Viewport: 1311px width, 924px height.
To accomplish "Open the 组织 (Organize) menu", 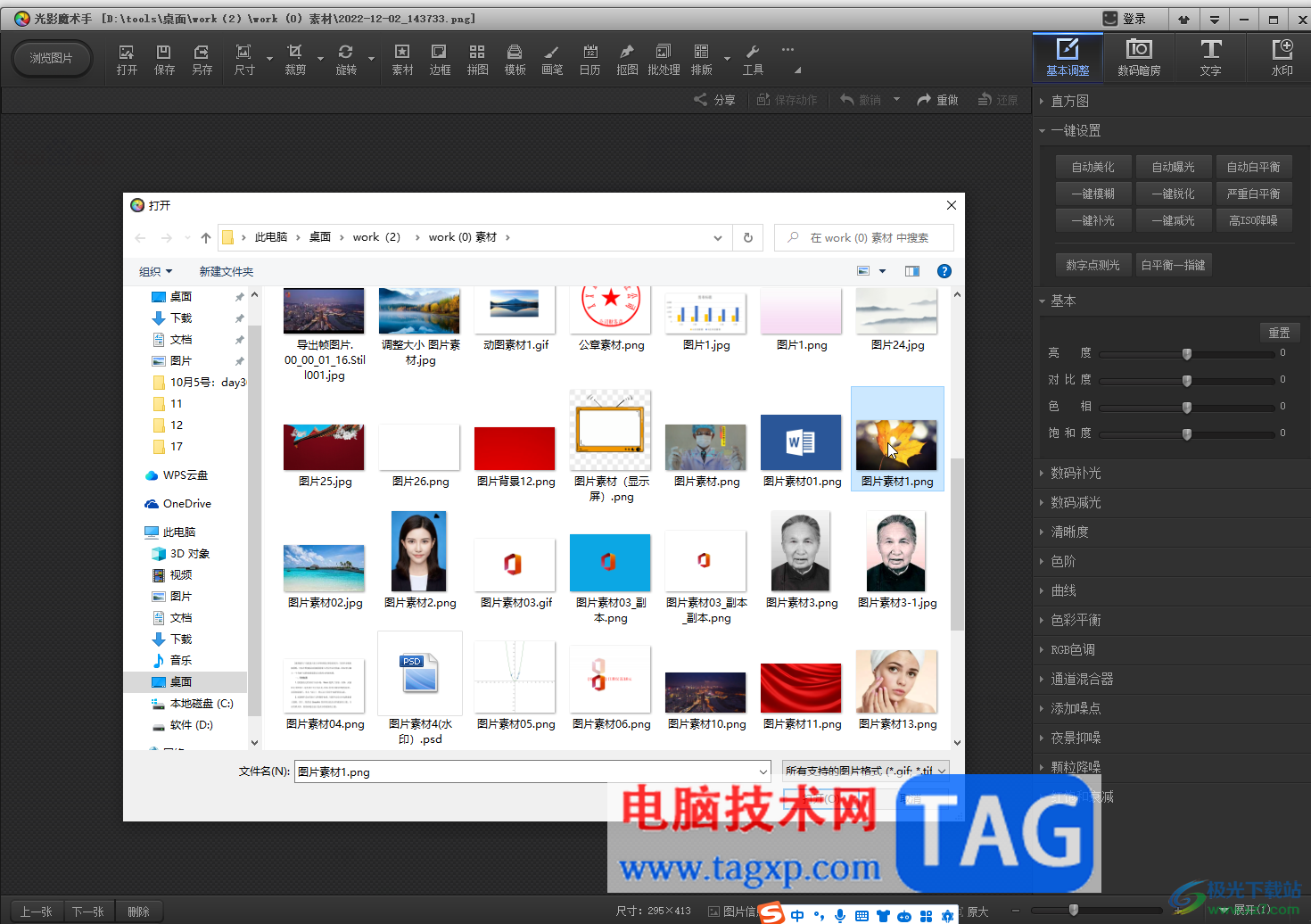I will click(x=155, y=271).
